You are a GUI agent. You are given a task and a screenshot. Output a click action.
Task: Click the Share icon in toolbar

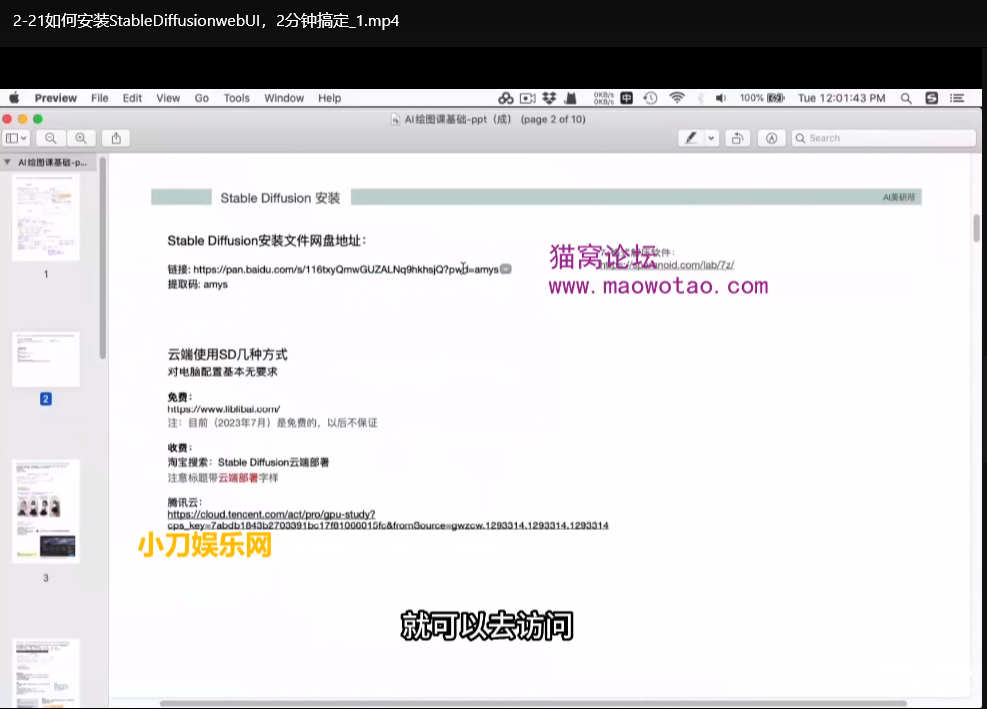coord(116,138)
